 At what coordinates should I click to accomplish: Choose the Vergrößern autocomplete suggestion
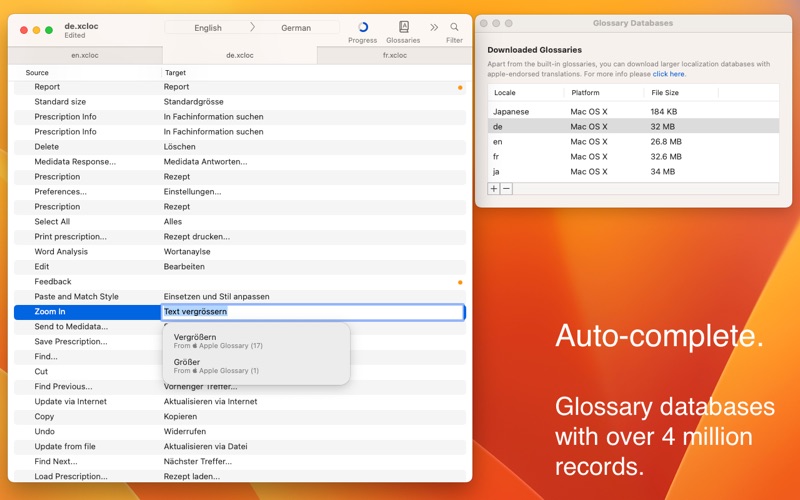tap(256, 341)
